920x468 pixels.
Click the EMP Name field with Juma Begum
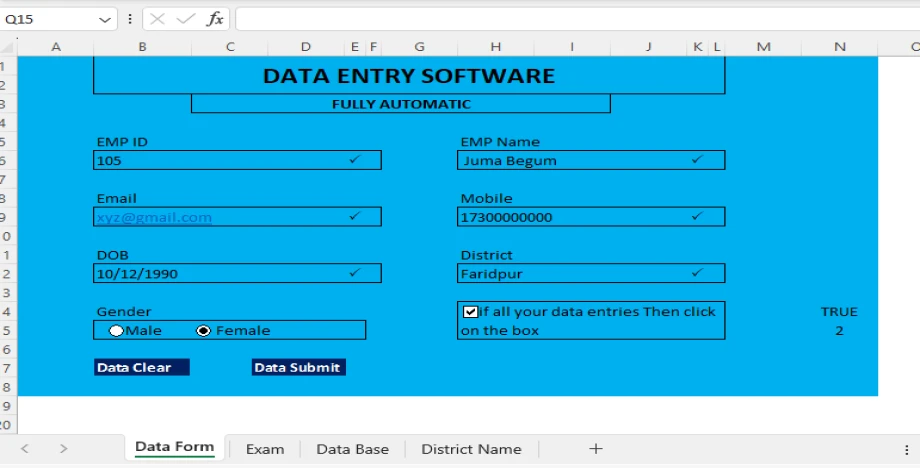(590, 160)
